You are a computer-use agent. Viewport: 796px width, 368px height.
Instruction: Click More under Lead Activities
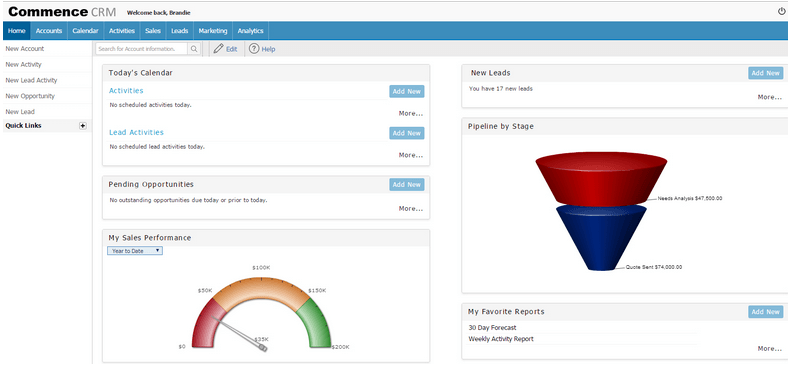click(411, 155)
